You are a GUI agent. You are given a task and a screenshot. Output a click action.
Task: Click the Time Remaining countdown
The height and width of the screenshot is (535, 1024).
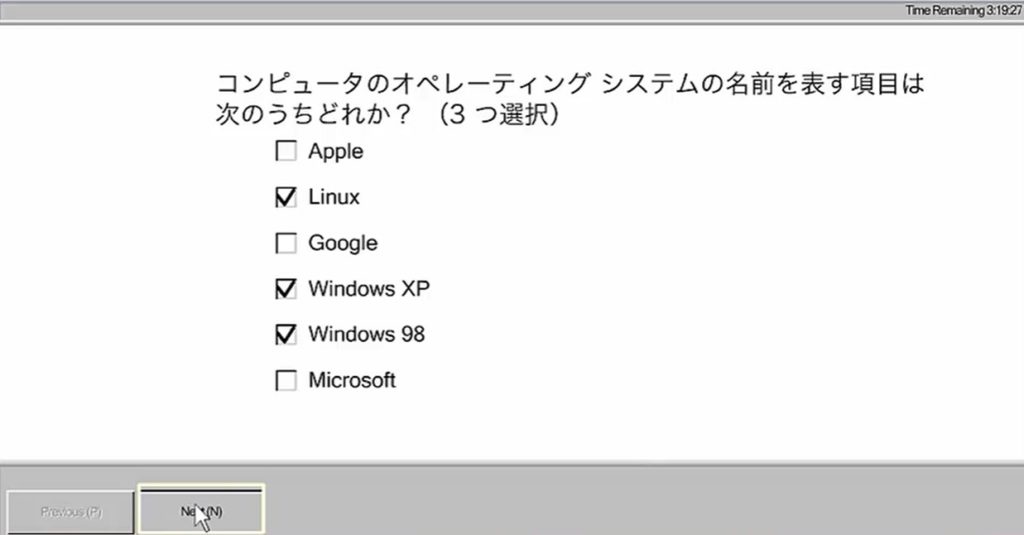pos(962,10)
